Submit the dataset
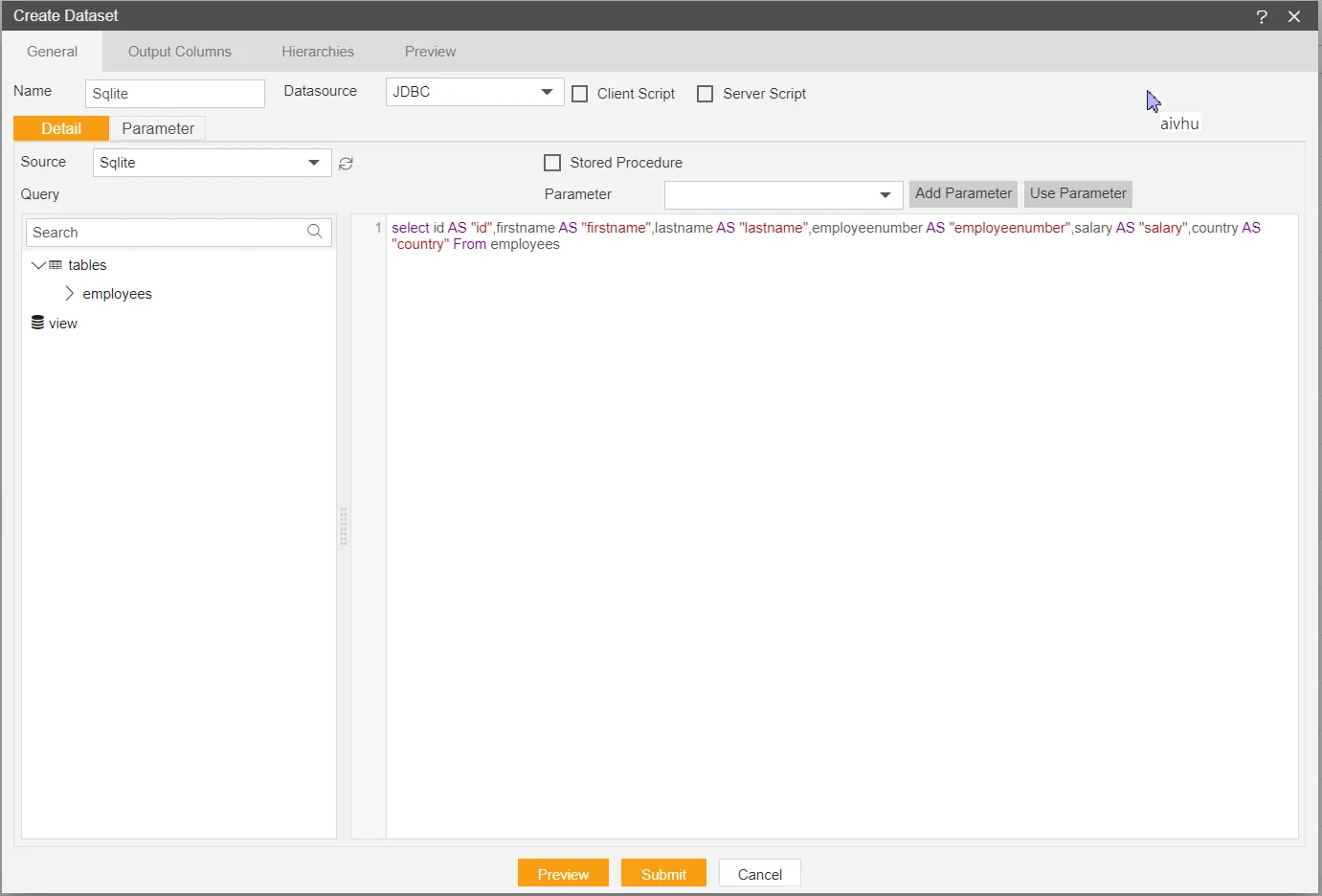The height and width of the screenshot is (896, 1322). [x=663, y=874]
